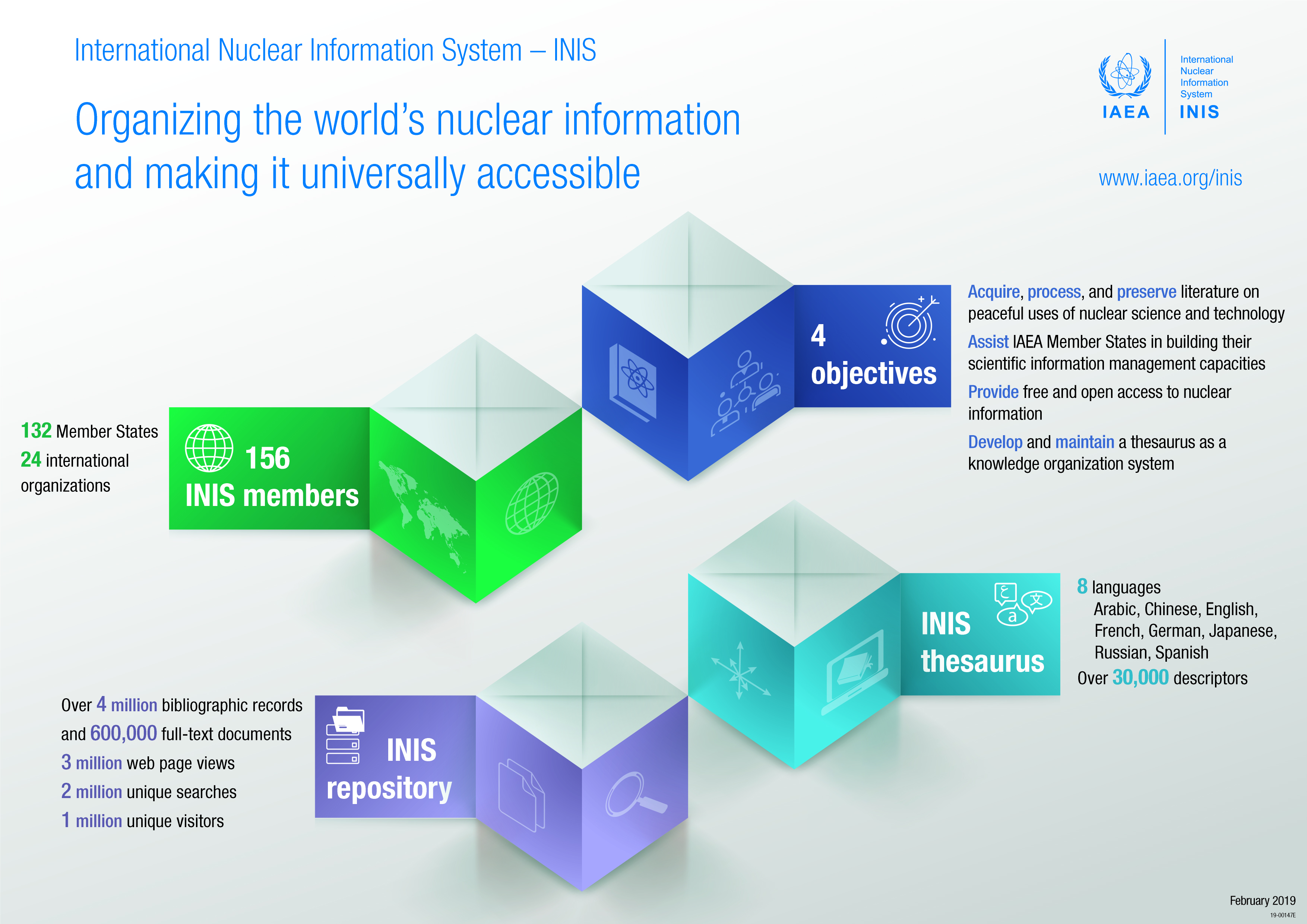The image size is (1307, 924).
Task: Click the server and folder repository icon
Action: pos(345,735)
